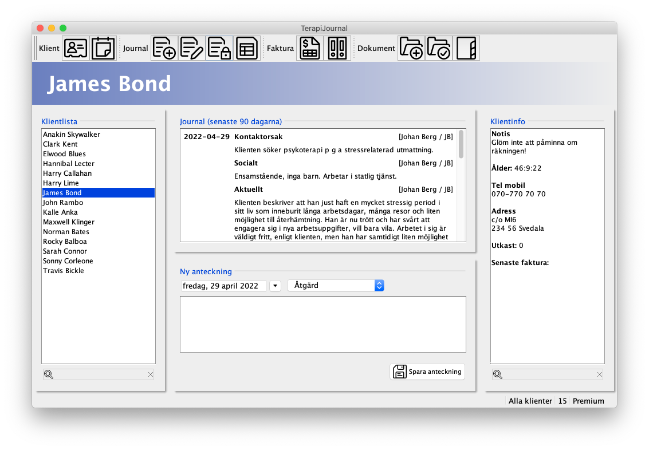Click the 2022-04-29 journal date
The image size is (649, 450).
207,137
